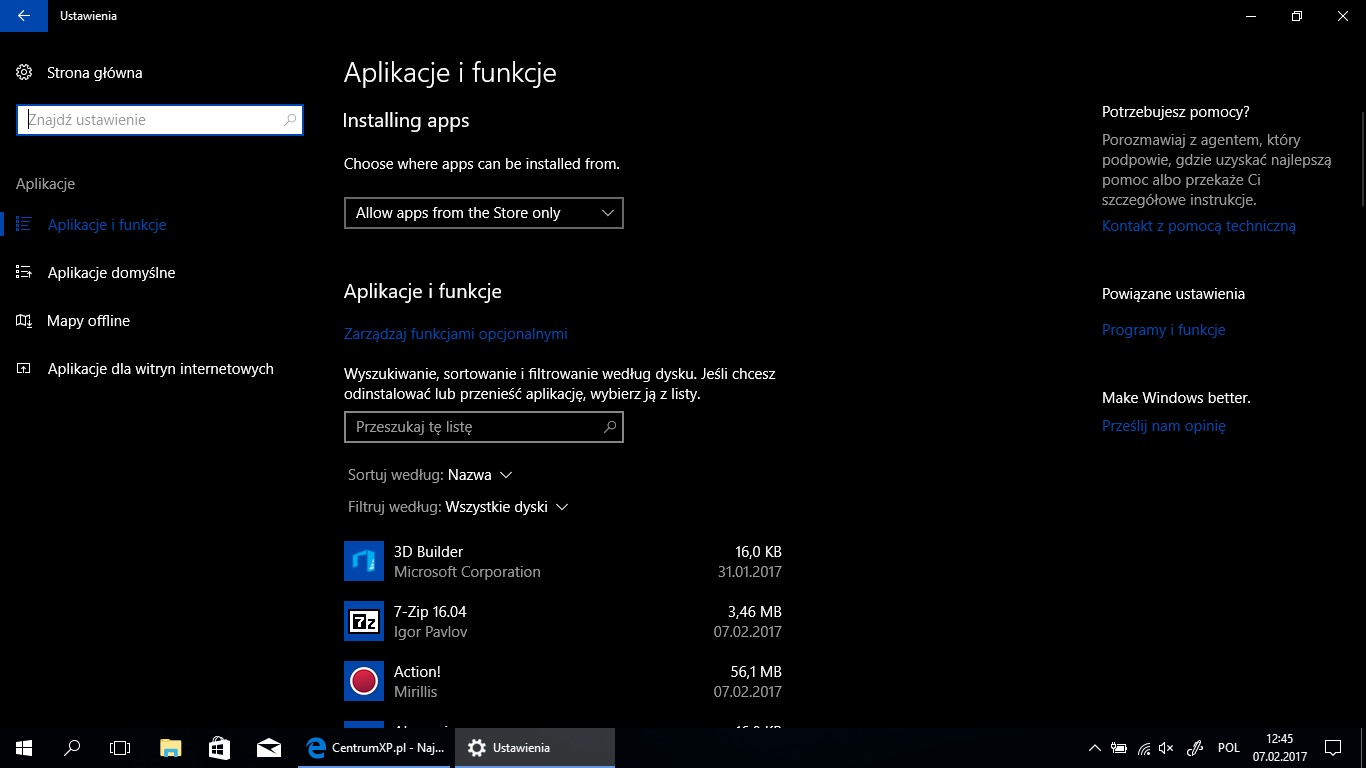Switch to Ustawienia taskbar button

click(x=535, y=748)
